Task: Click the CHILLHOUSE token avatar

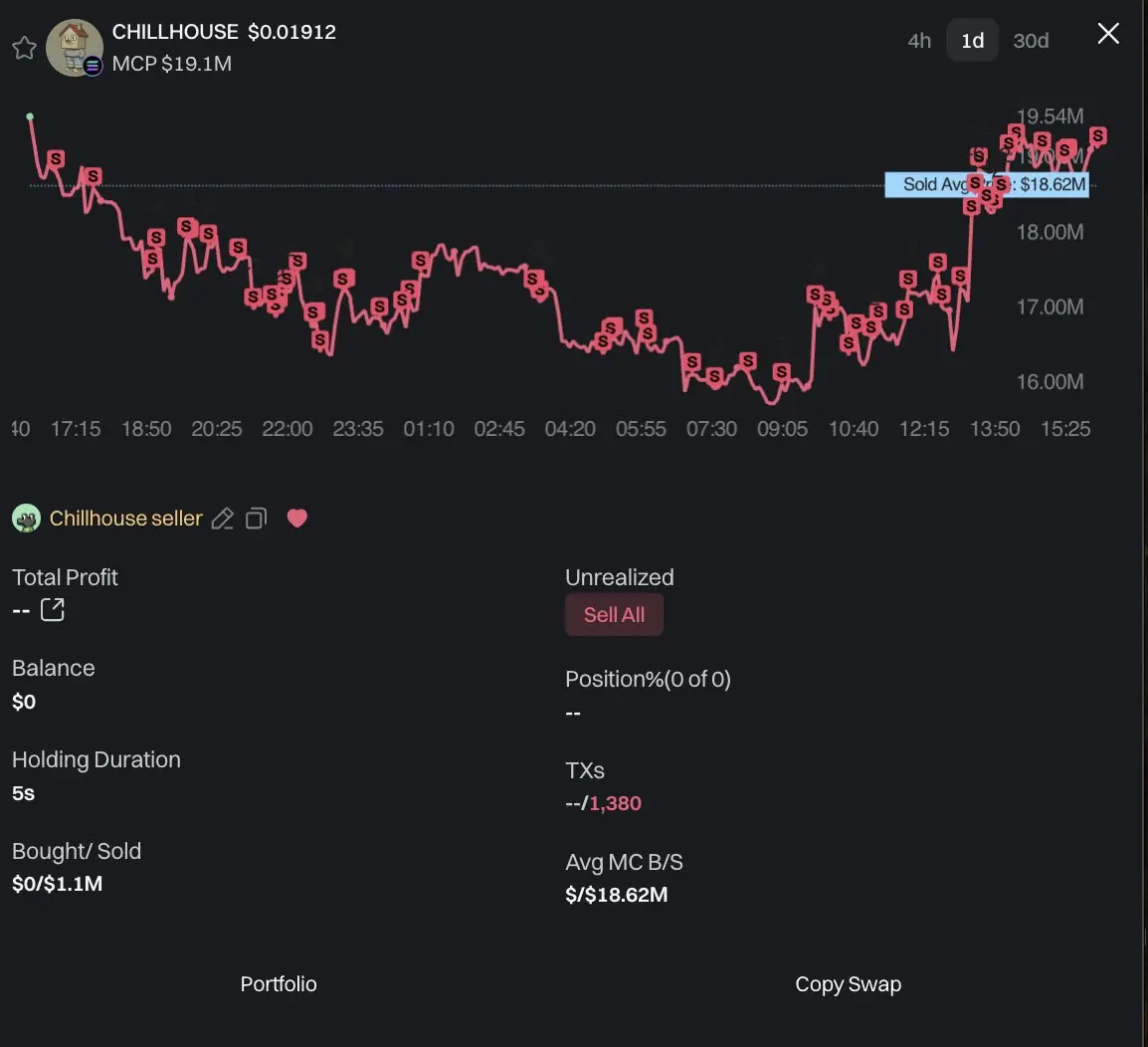Action: coord(75,47)
